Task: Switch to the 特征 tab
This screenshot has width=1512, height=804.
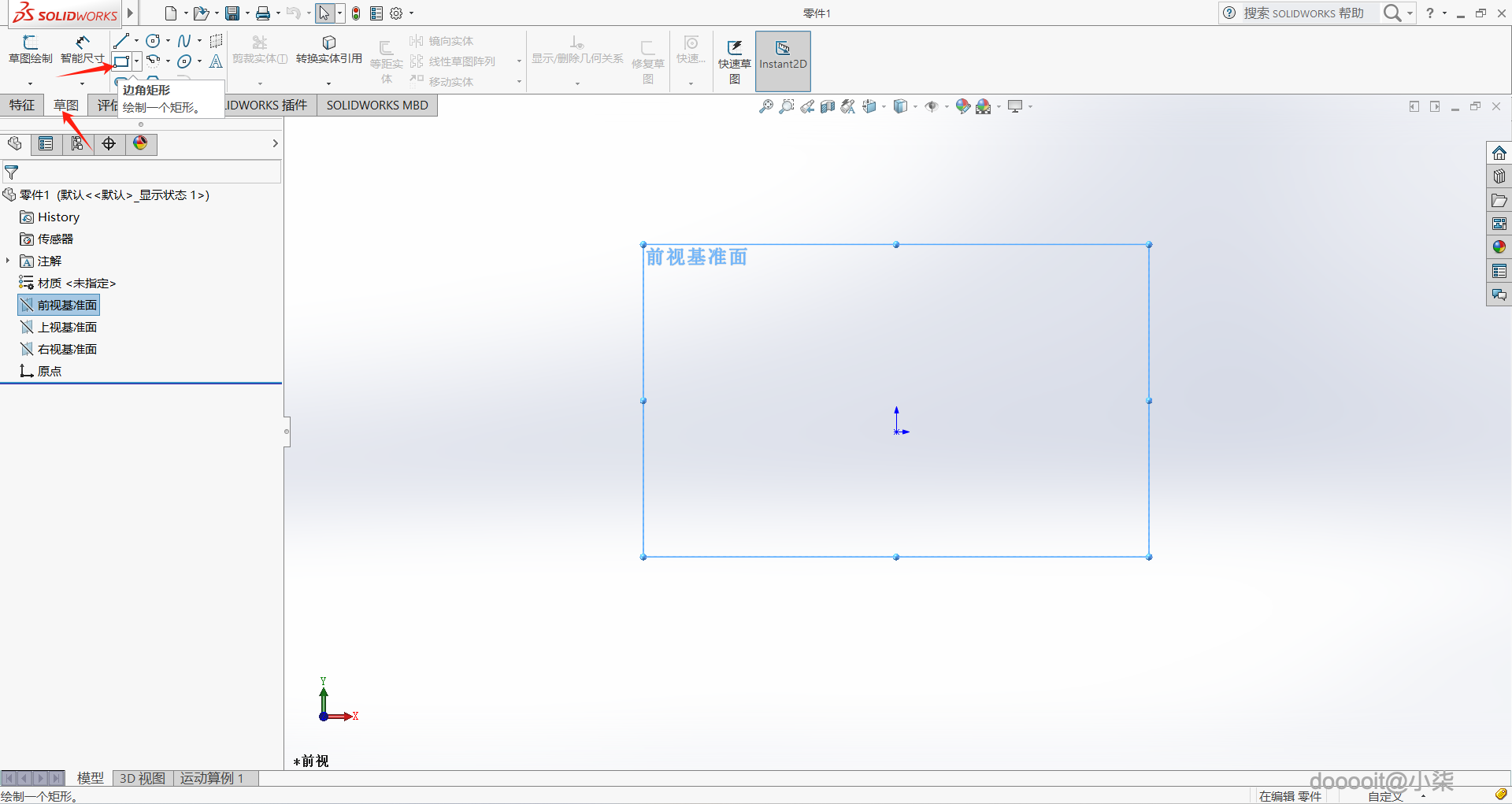Action: click(22, 106)
